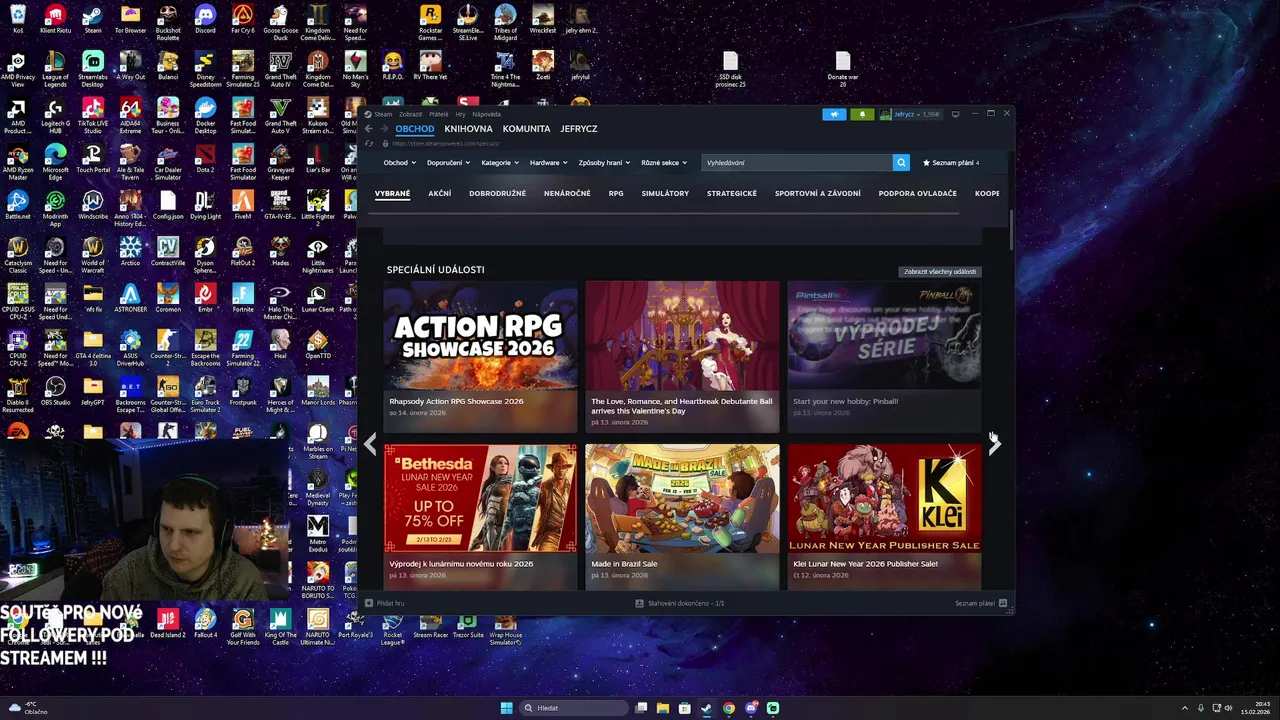The image size is (1280, 720).
Task: Switch to the KOMUNITA section
Action: point(526,129)
